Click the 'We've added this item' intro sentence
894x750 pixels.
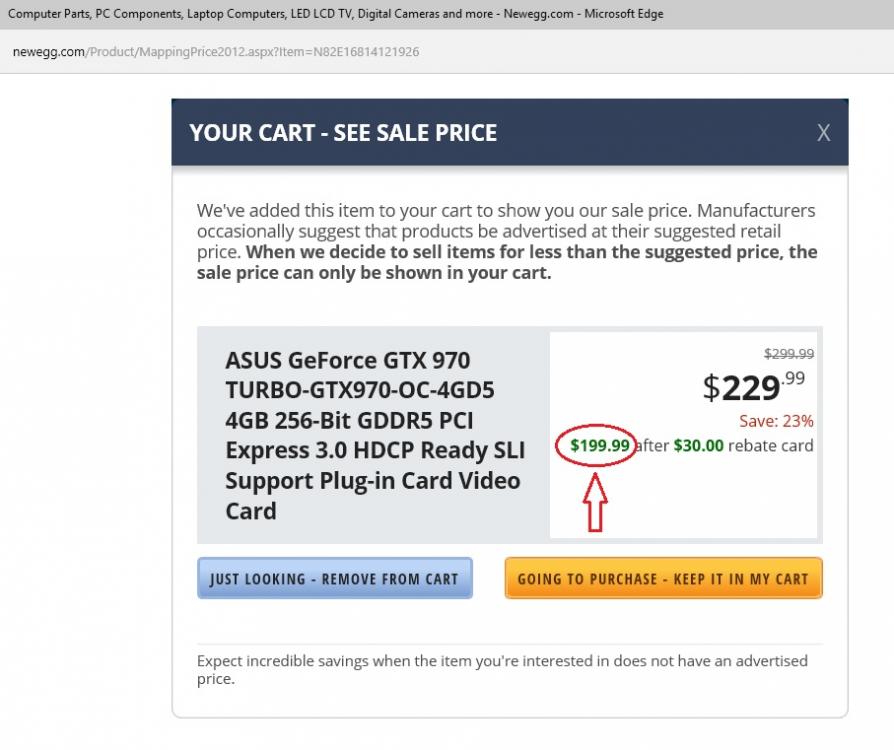(444, 210)
